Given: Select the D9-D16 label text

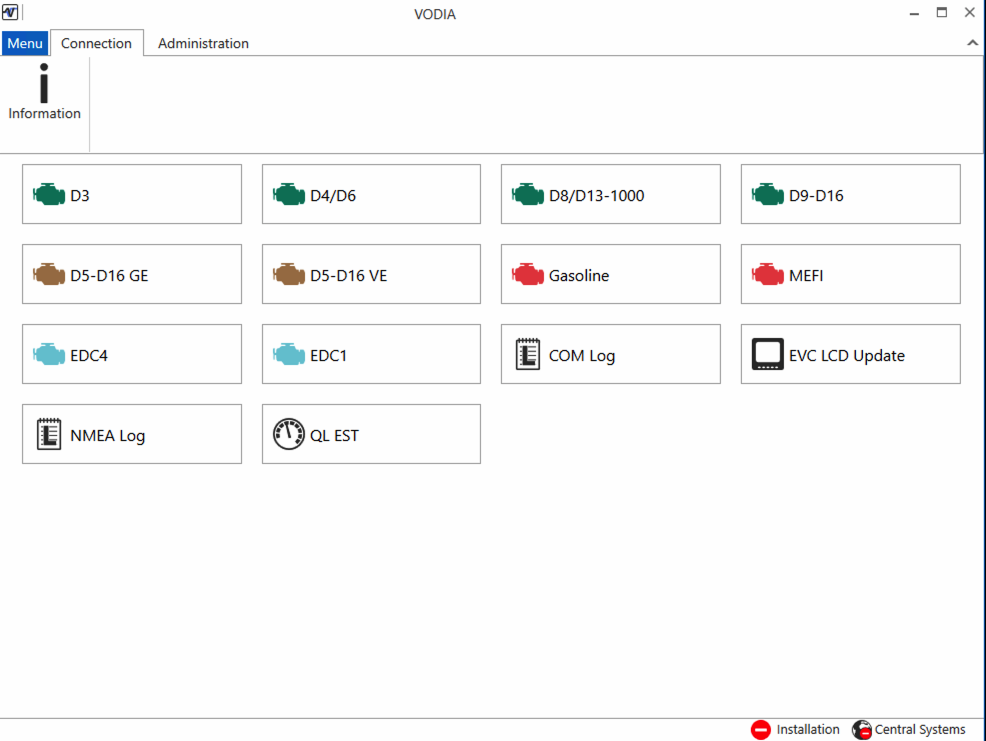Looking at the screenshot, I should click(816, 196).
